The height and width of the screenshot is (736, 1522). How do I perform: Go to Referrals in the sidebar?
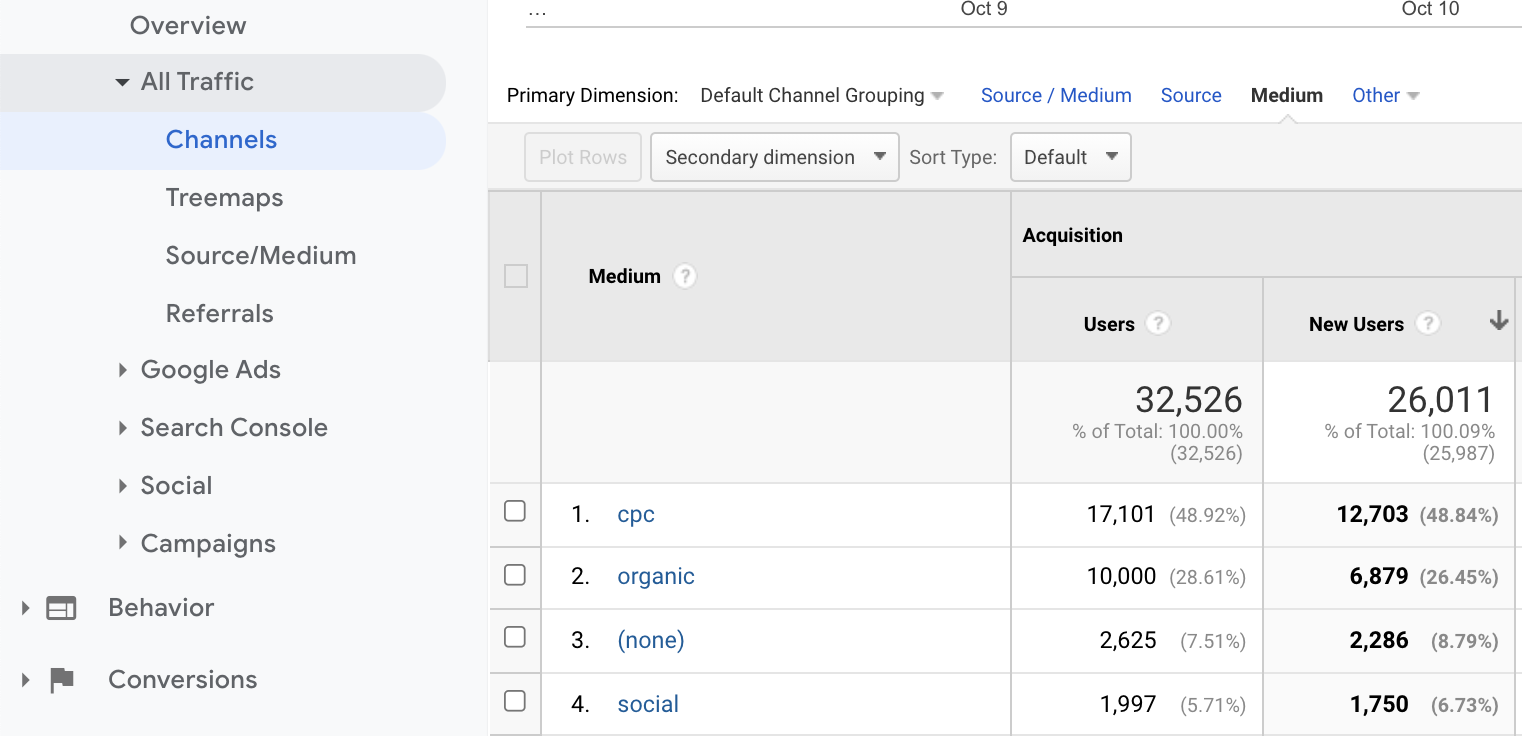coord(219,314)
